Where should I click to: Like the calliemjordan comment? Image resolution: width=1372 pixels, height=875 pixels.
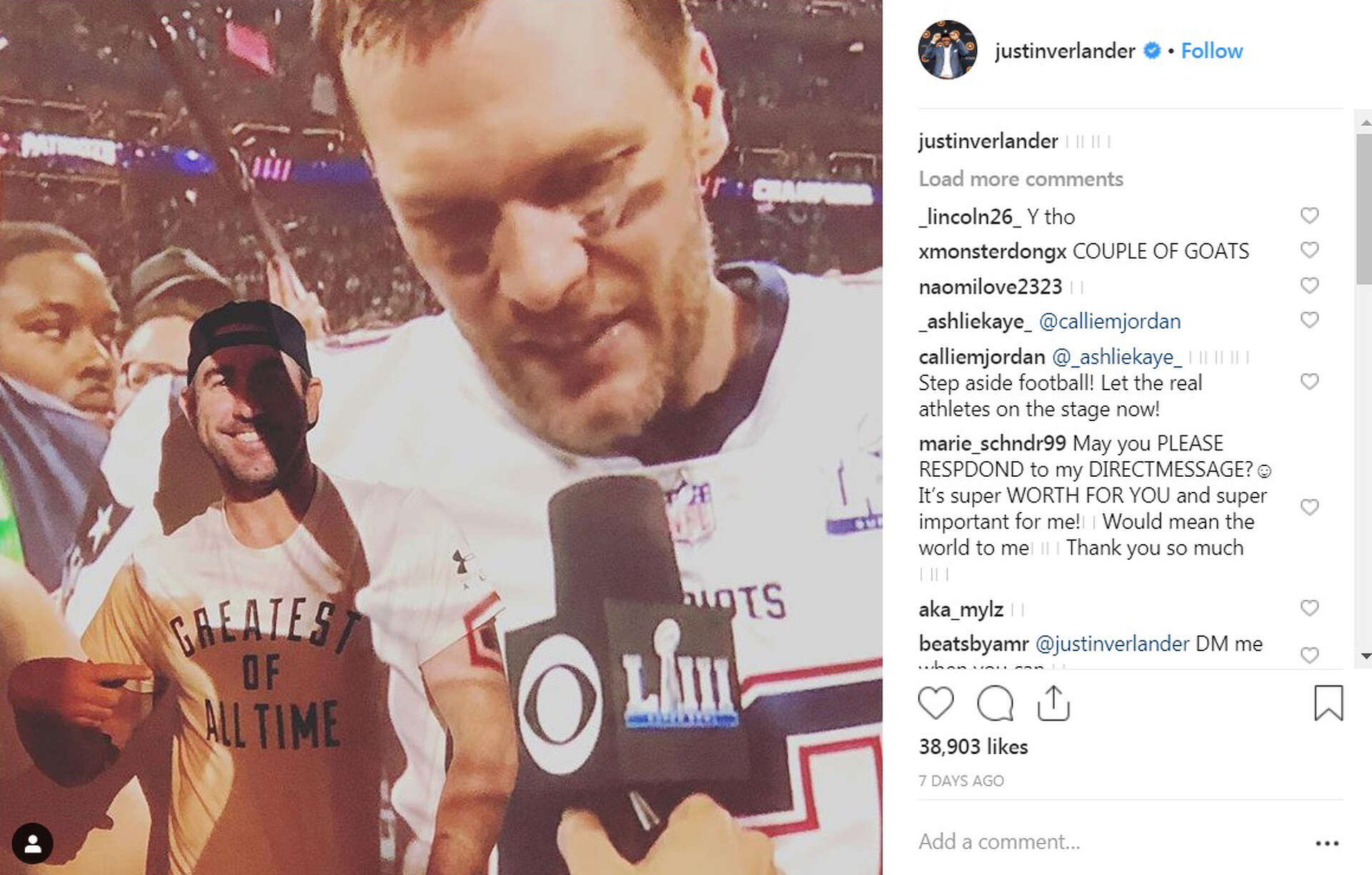point(1309,382)
